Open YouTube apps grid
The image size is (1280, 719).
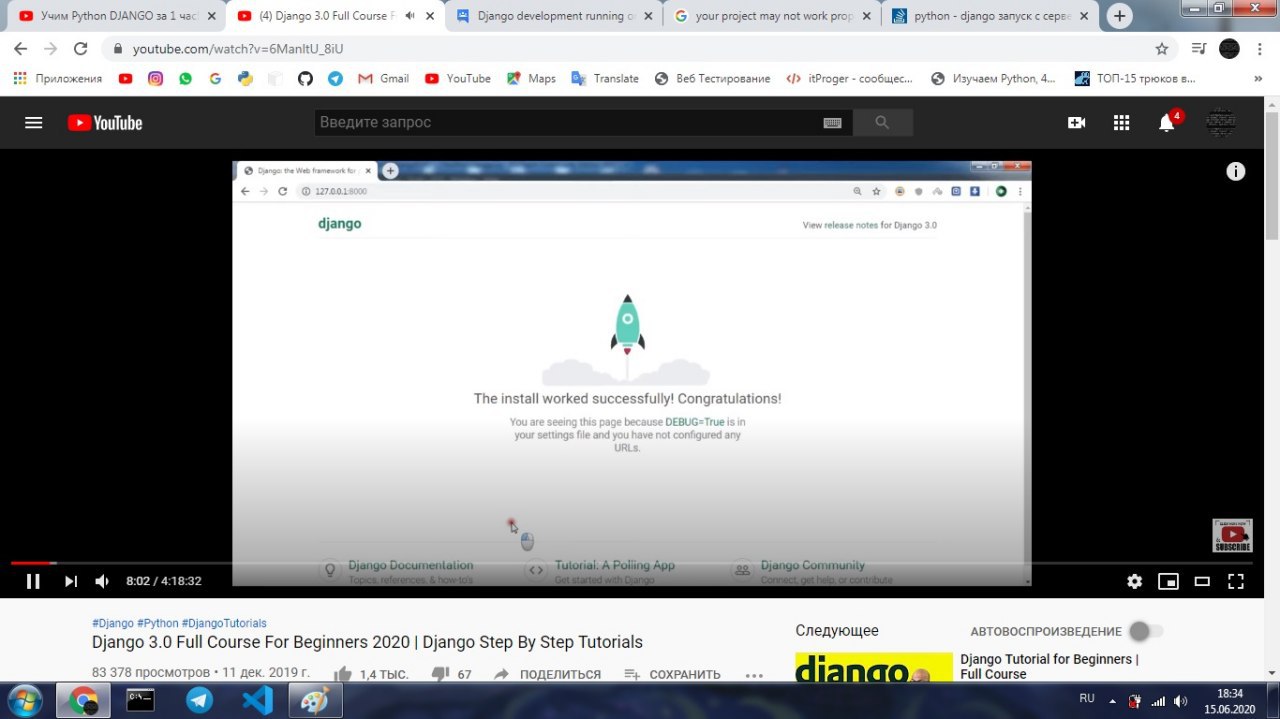1121,122
